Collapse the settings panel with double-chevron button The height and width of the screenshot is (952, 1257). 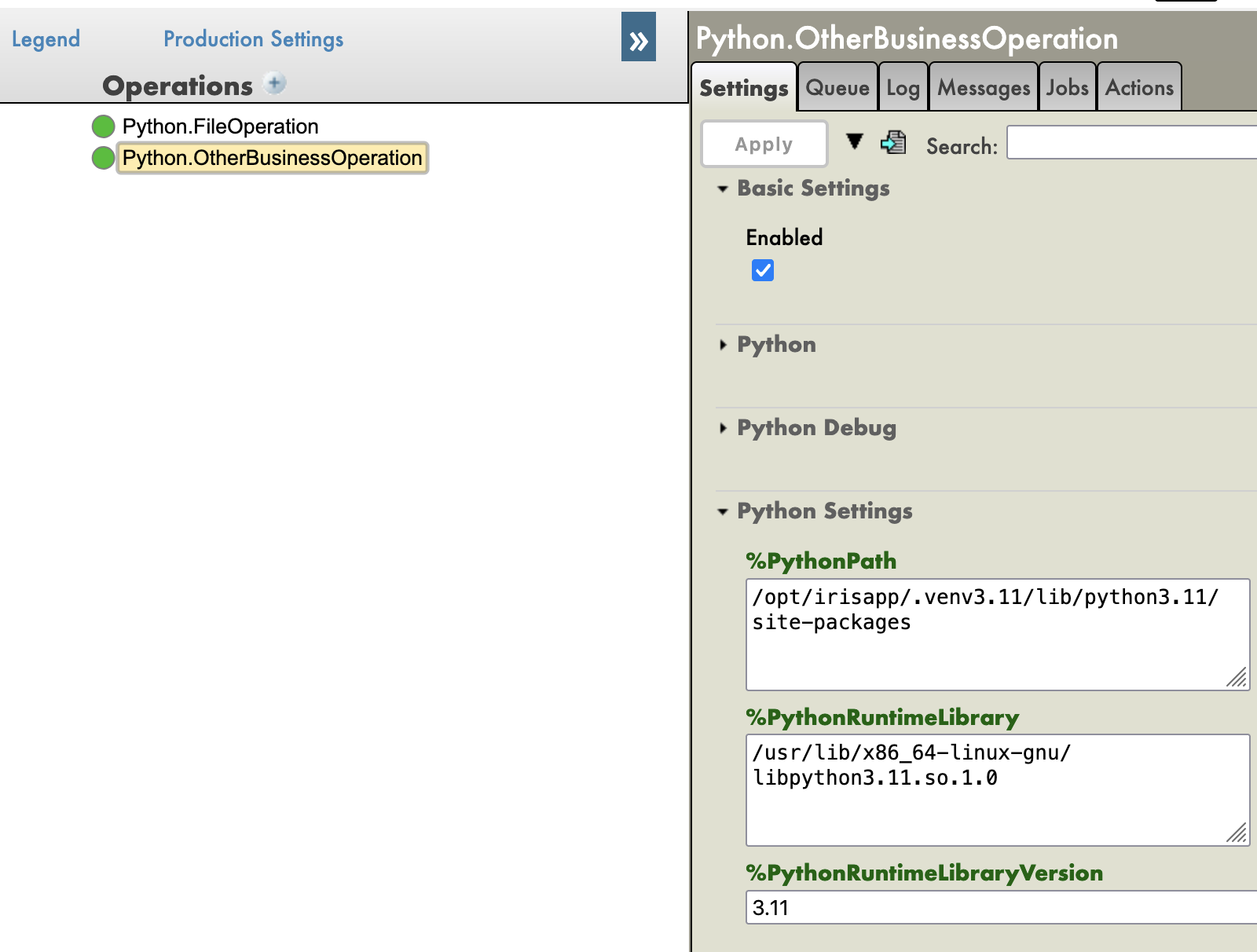point(638,37)
